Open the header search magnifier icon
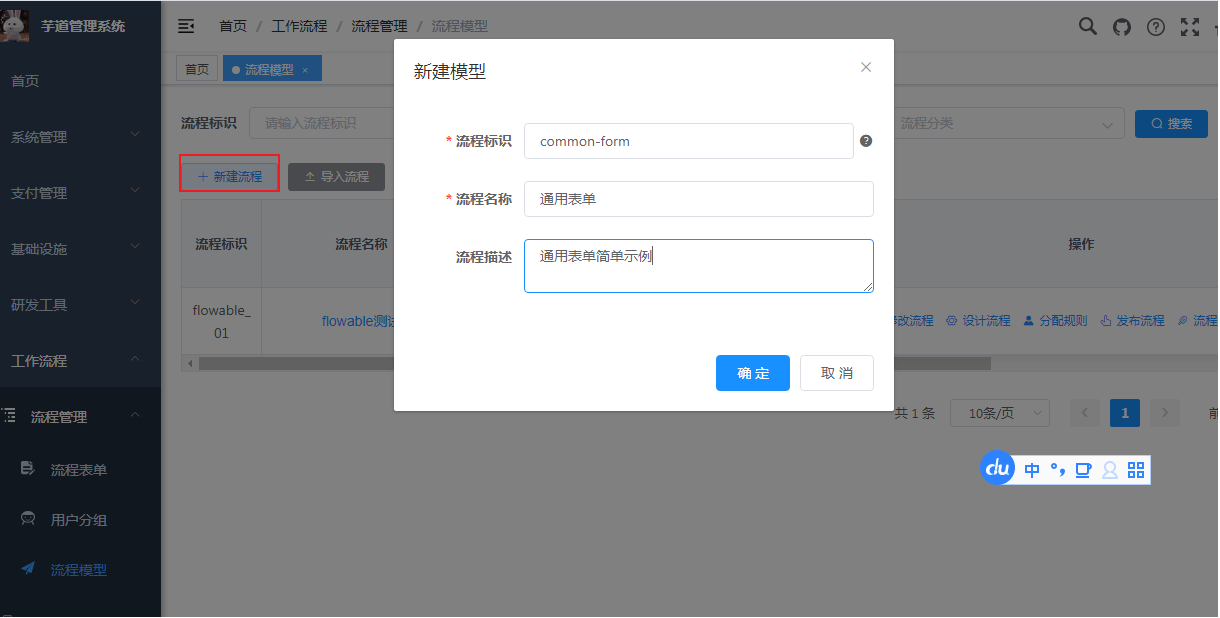Screen dimensions: 1220x618 [1087, 27]
